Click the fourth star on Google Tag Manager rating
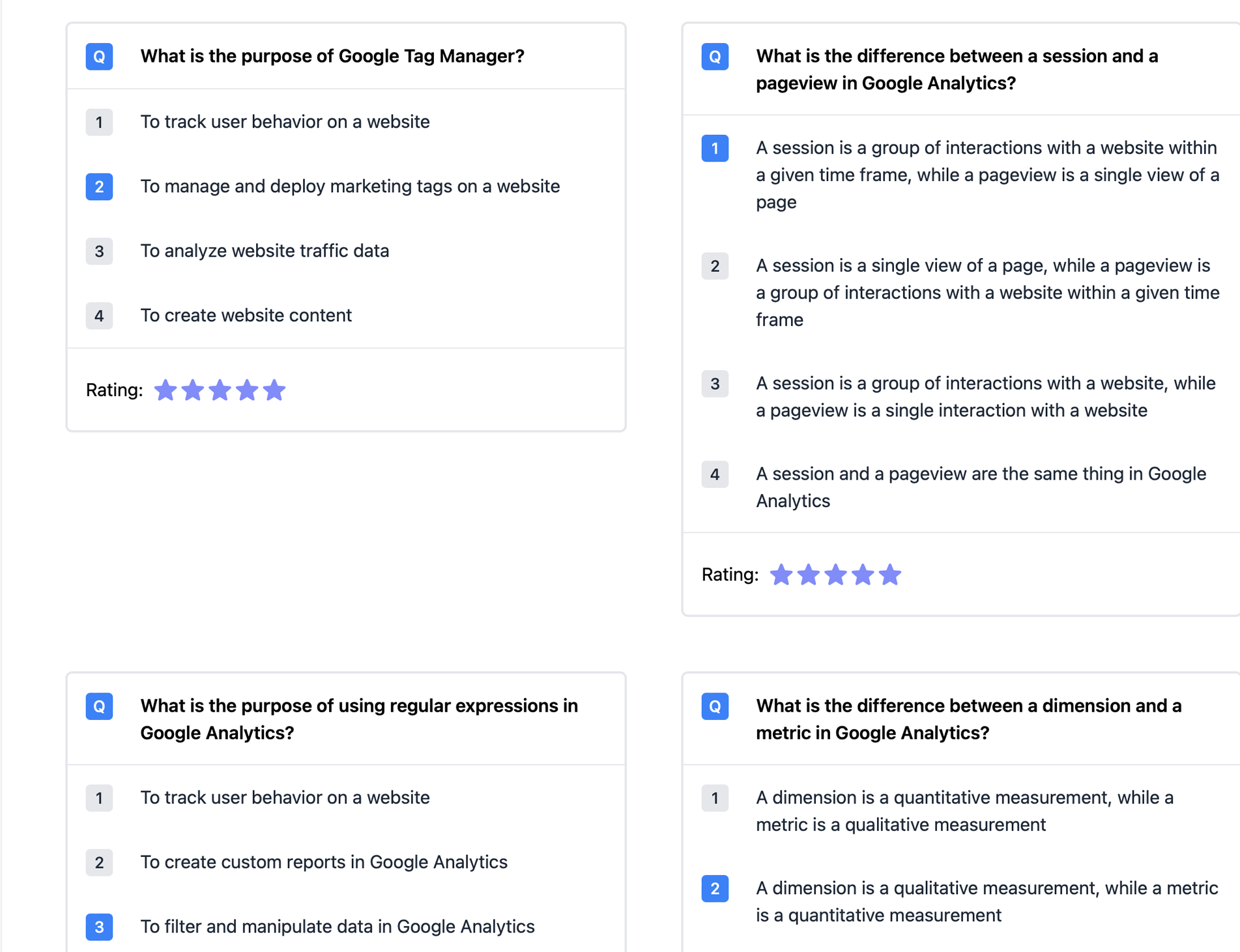Image resolution: width=1240 pixels, height=952 pixels. (247, 390)
